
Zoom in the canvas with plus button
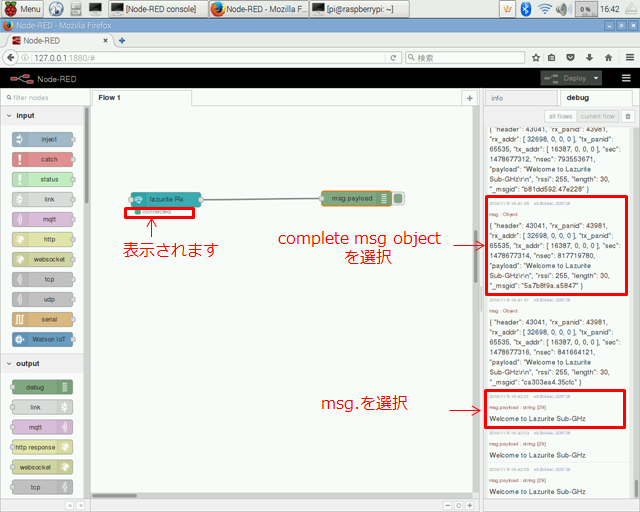point(470,505)
